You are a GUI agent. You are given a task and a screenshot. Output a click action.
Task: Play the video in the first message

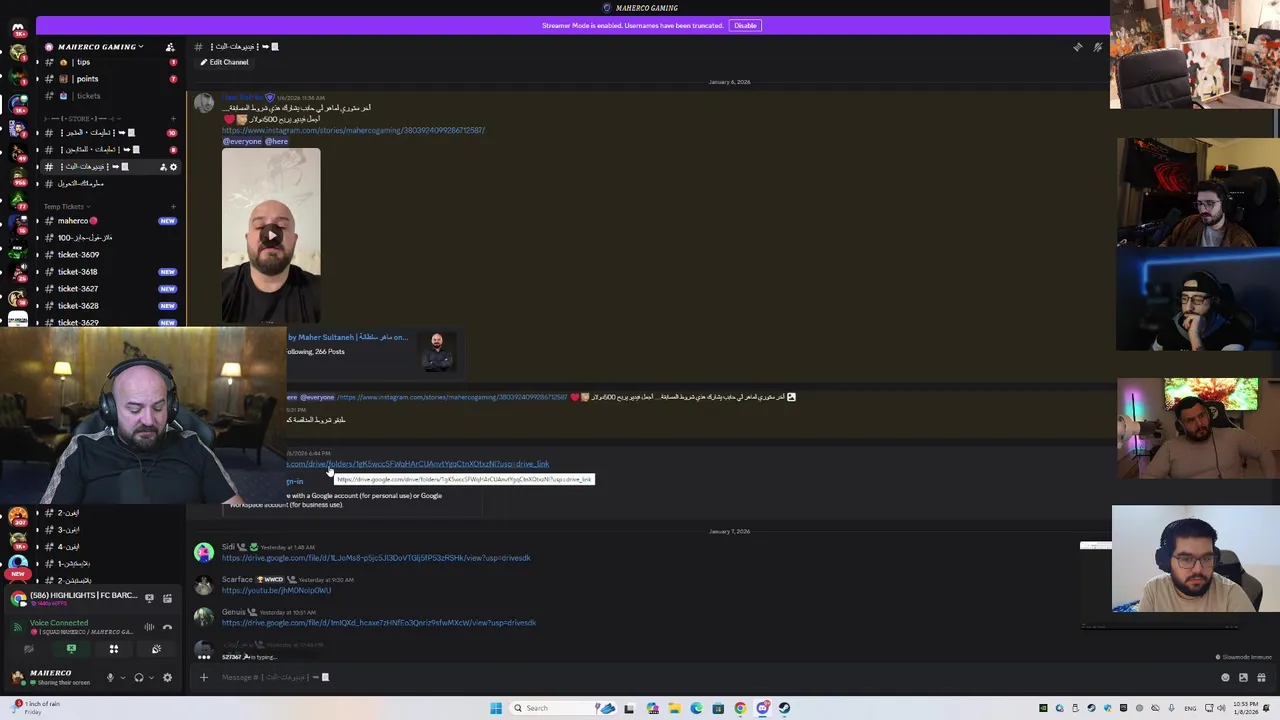(271, 236)
